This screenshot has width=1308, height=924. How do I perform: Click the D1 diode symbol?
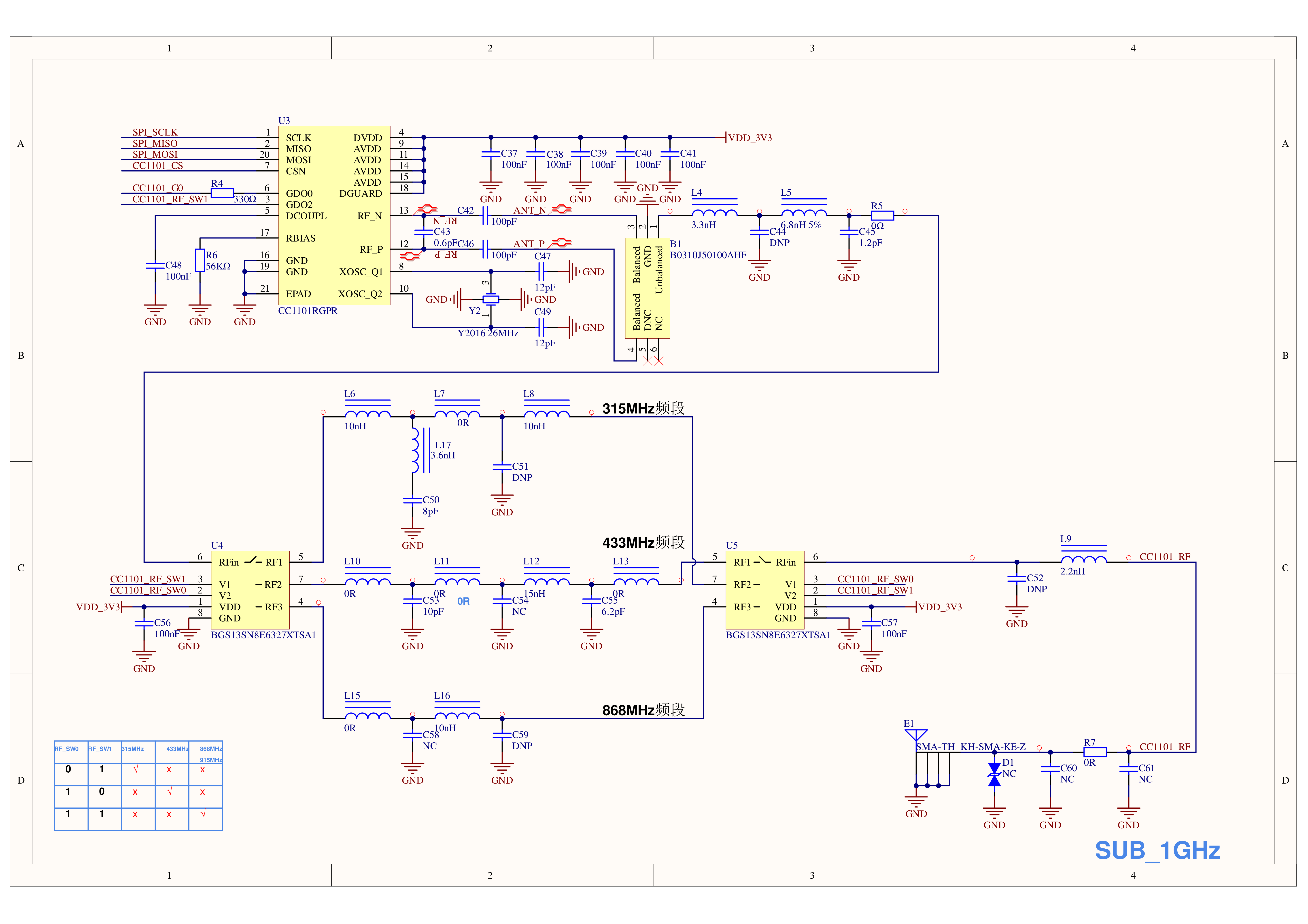(x=994, y=775)
